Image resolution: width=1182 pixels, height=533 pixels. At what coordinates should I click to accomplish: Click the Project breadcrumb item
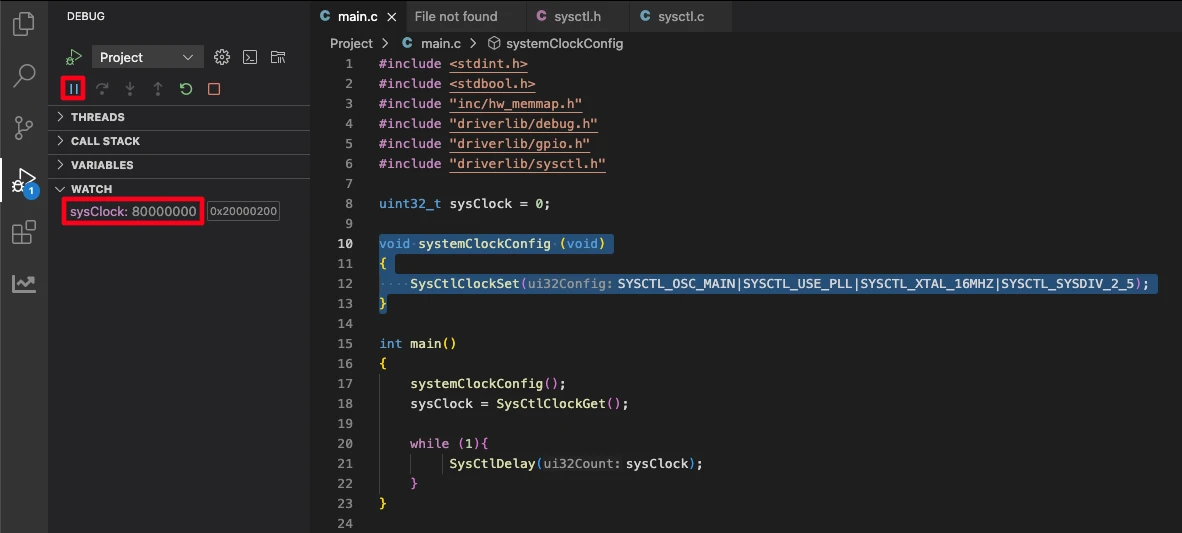pos(351,43)
